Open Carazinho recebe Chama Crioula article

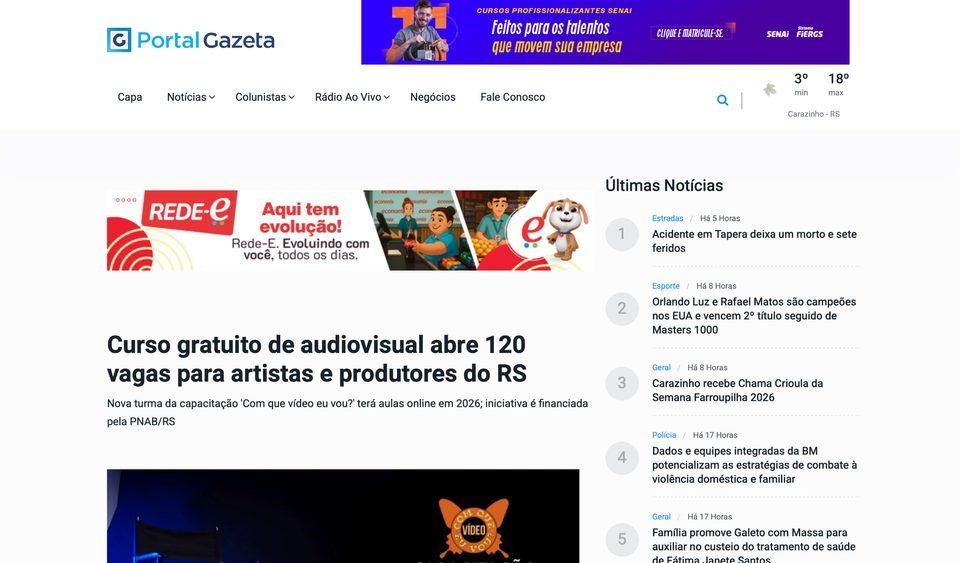[x=738, y=390]
